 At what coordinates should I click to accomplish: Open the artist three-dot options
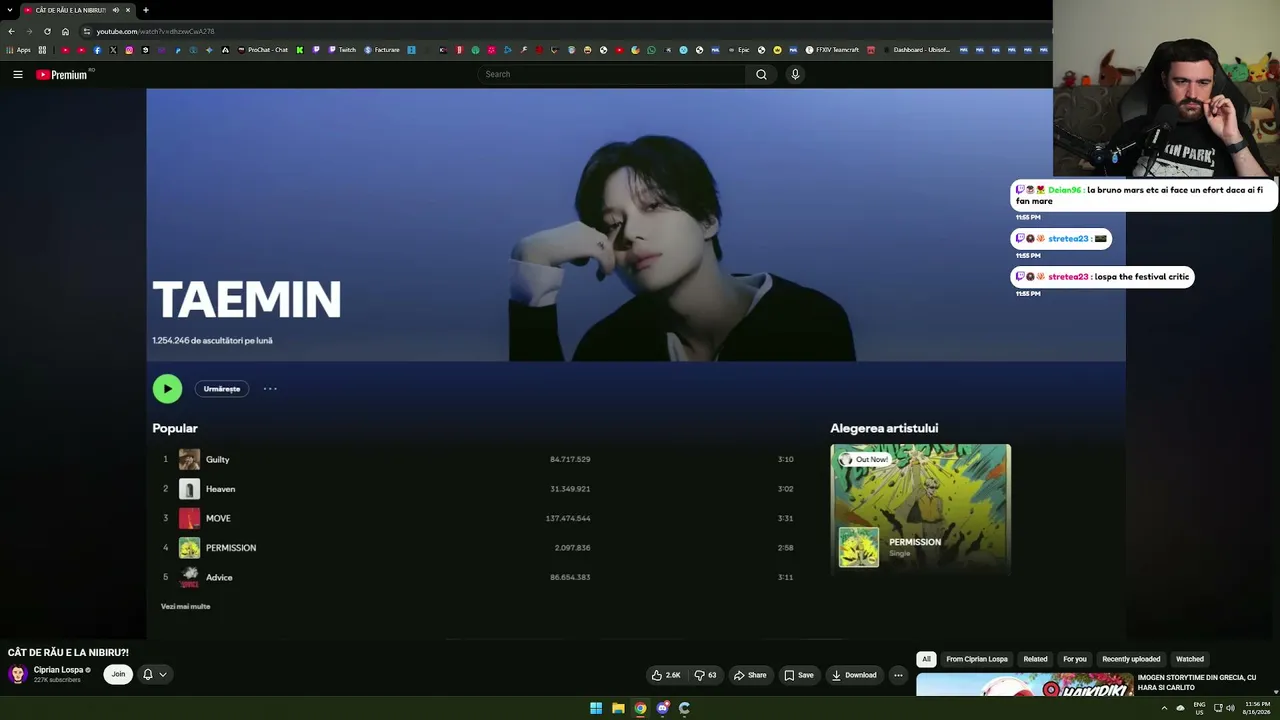click(270, 389)
